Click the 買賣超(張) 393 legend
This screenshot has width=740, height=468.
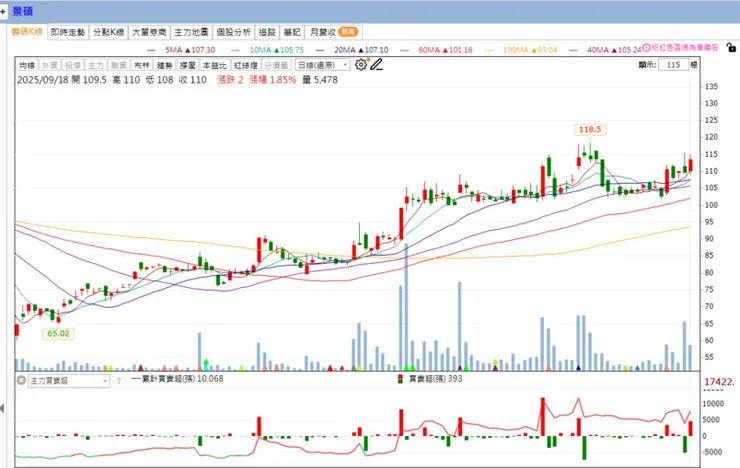click(x=435, y=378)
